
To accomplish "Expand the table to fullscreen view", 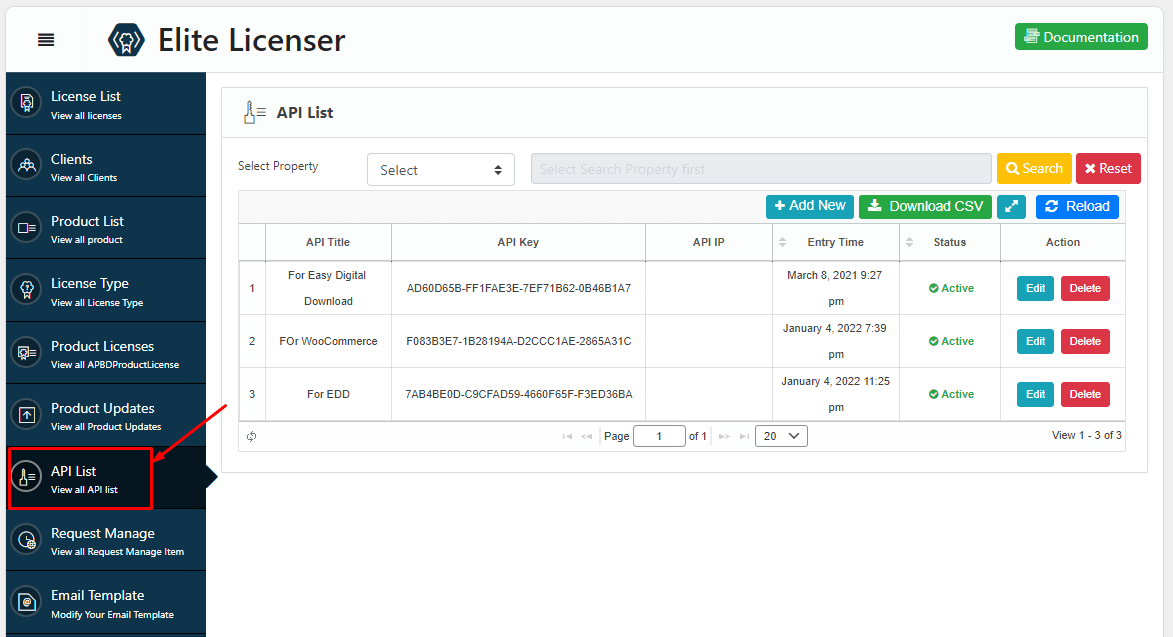I will pyautogui.click(x=1011, y=206).
